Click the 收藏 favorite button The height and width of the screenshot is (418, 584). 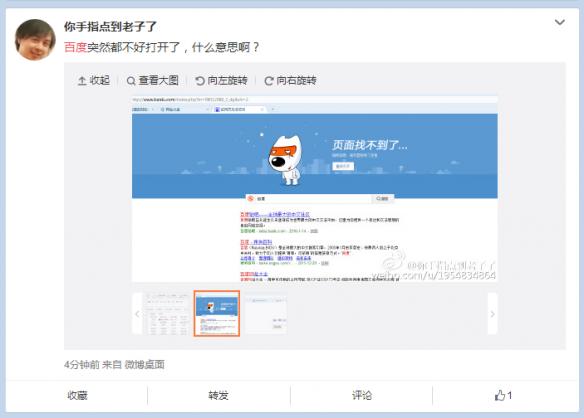(77, 395)
